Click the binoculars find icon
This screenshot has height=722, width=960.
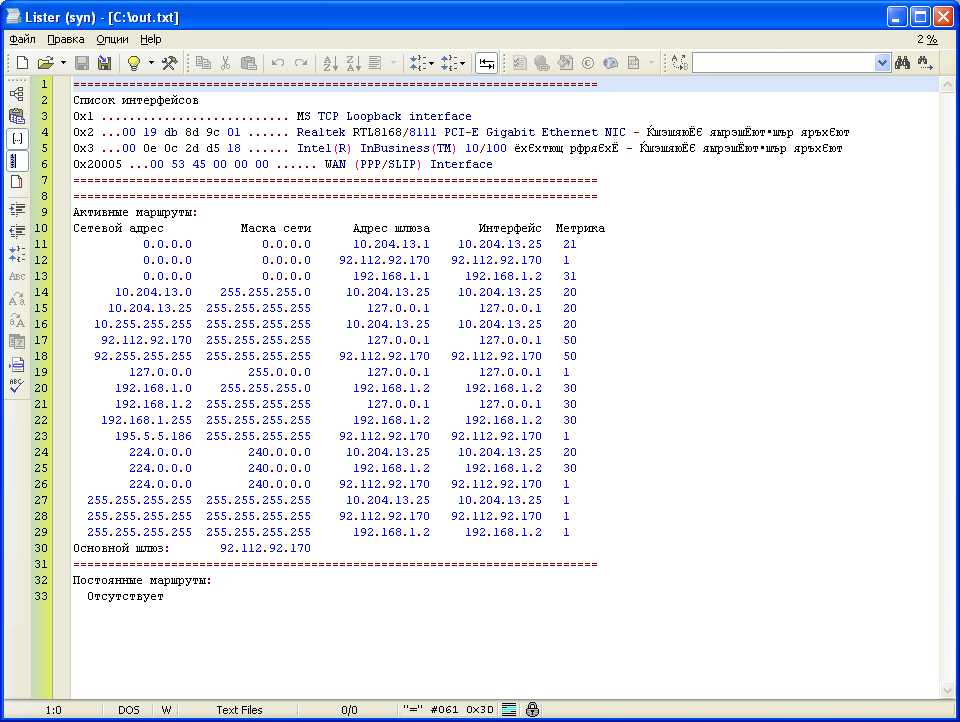click(902, 62)
